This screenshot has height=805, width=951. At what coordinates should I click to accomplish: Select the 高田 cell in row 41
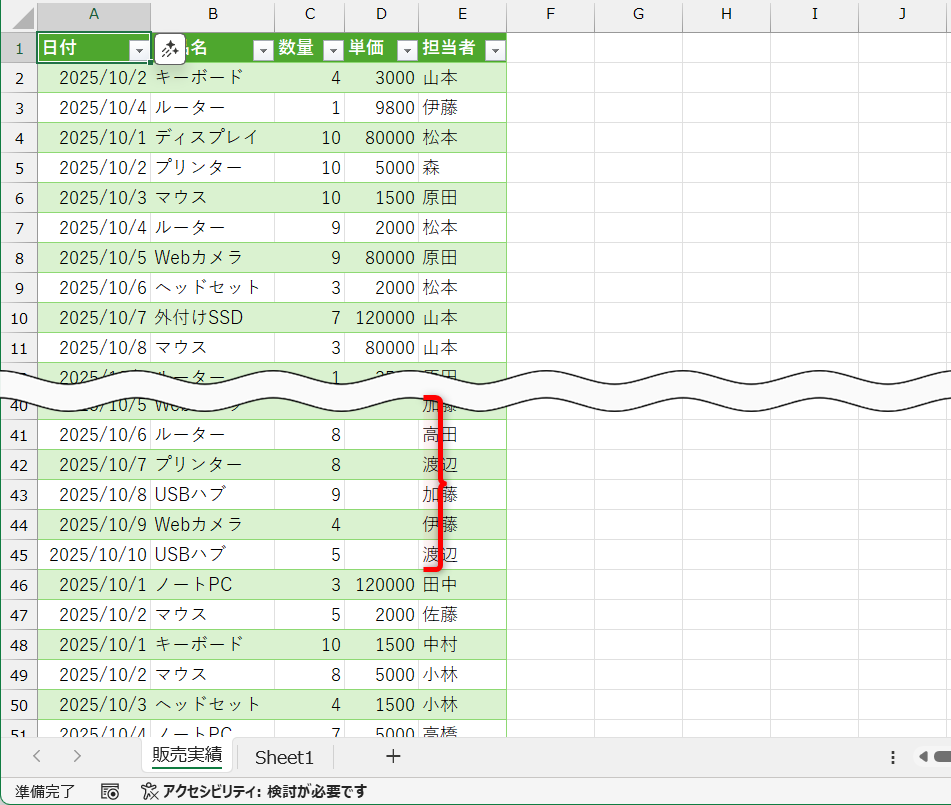click(x=462, y=435)
